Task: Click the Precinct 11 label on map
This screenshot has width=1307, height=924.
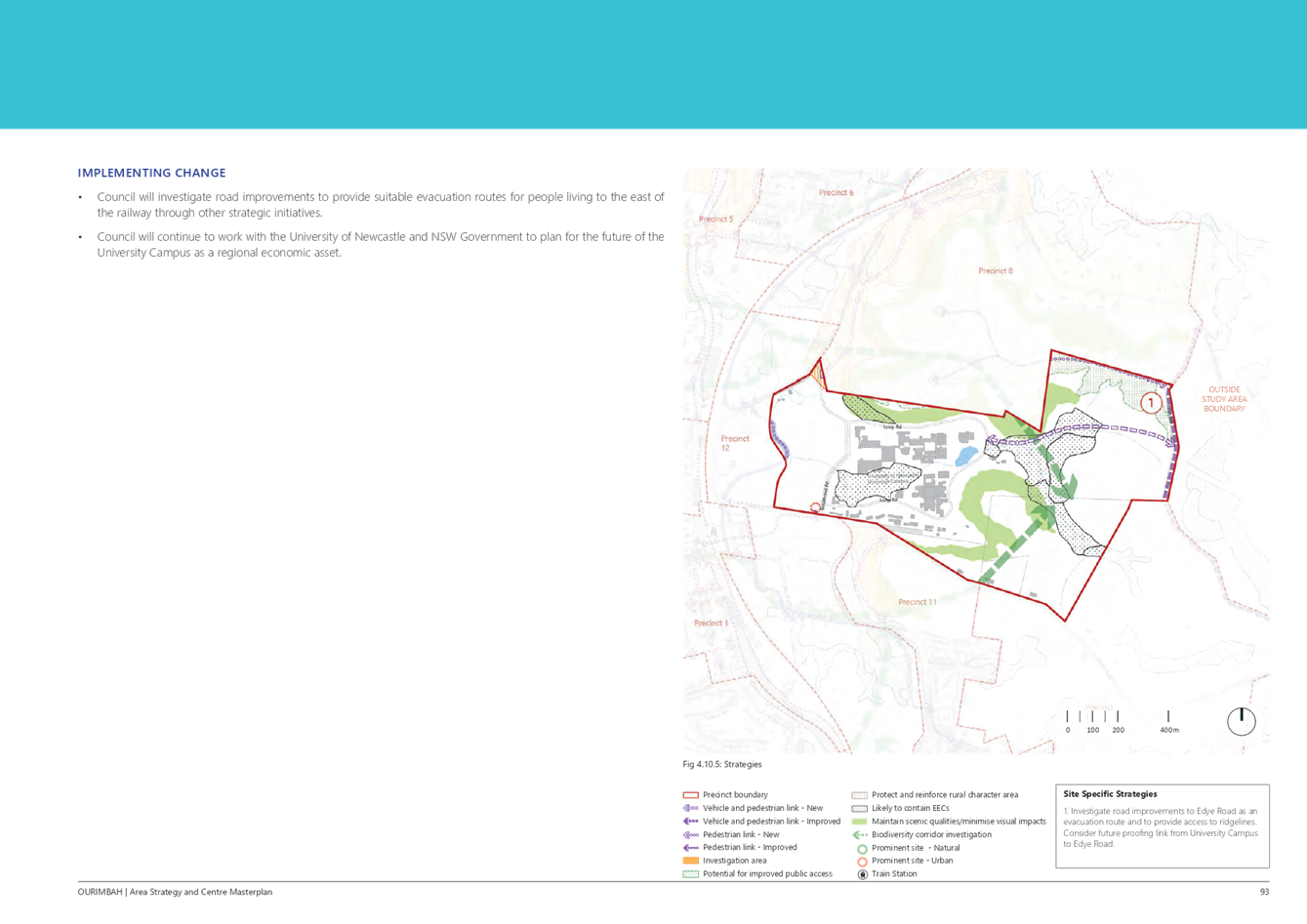Action: point(917,602)
